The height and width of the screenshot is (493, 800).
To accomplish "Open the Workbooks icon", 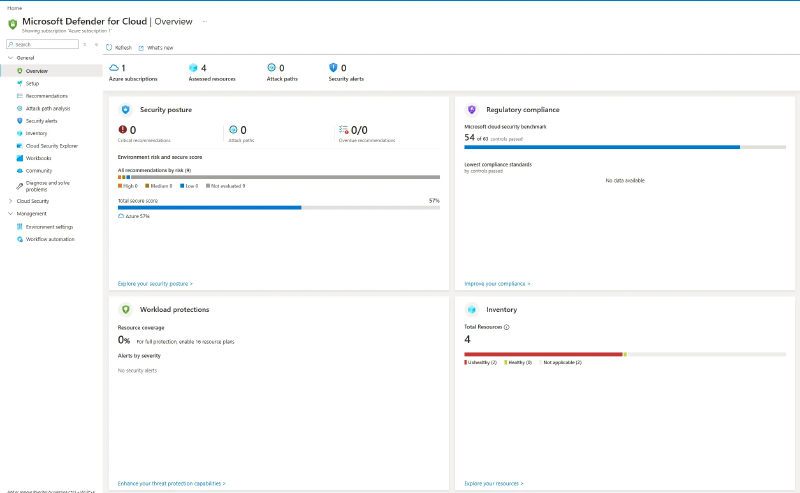I will tap(20, 158).
